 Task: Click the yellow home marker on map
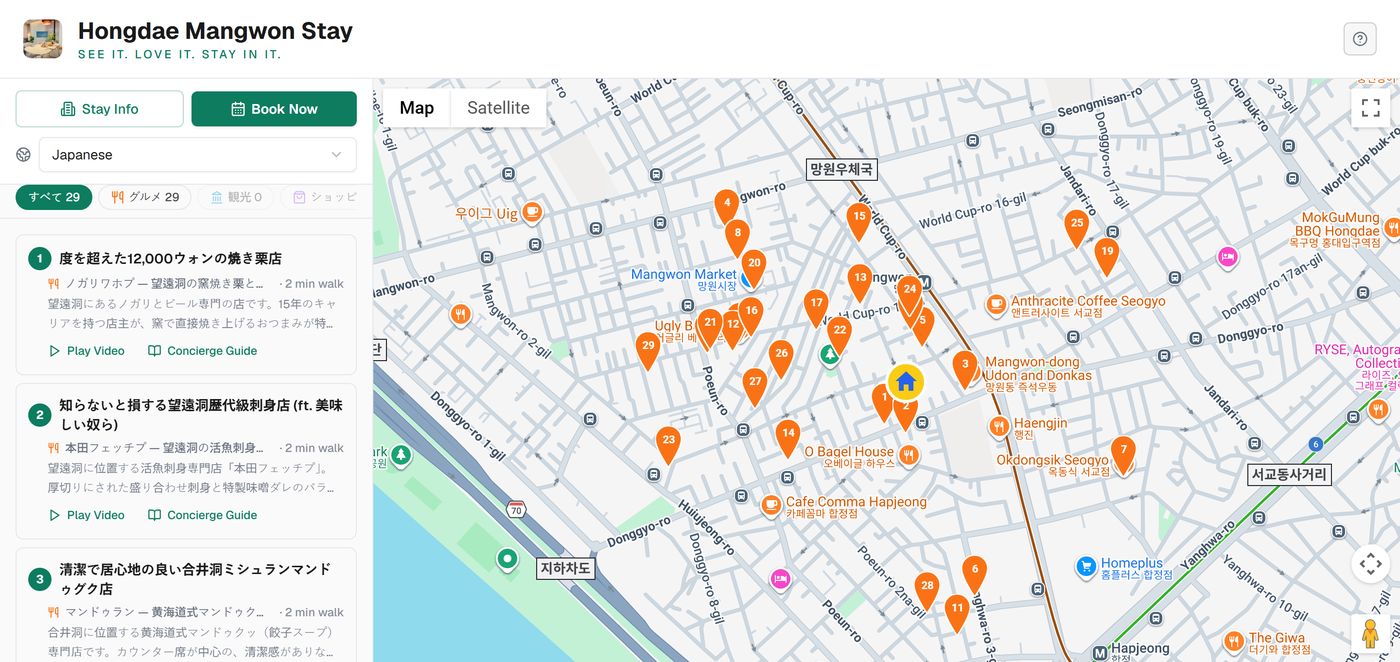(x=905, y=381)
